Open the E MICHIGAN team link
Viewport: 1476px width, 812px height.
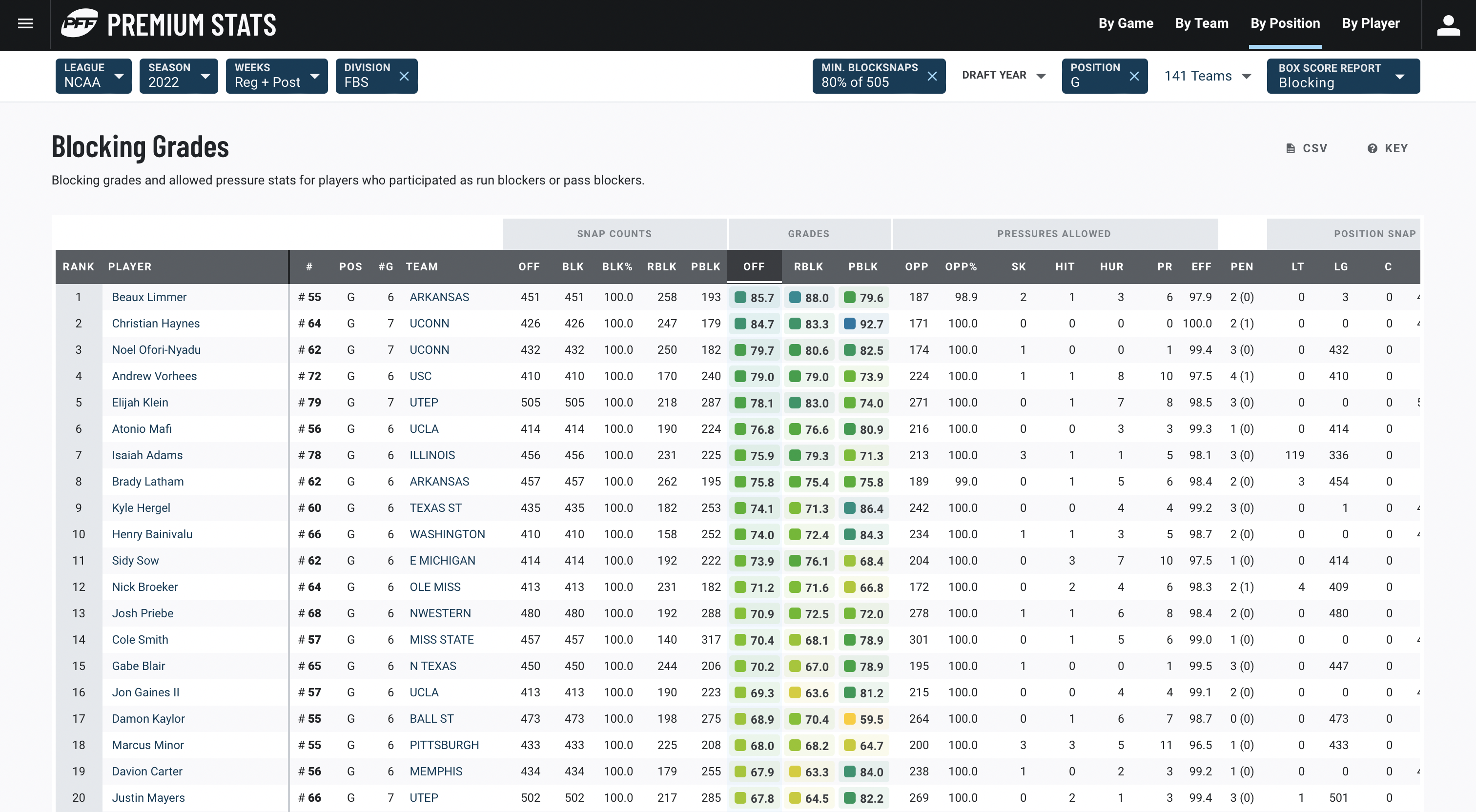click(x=442, y=560)
